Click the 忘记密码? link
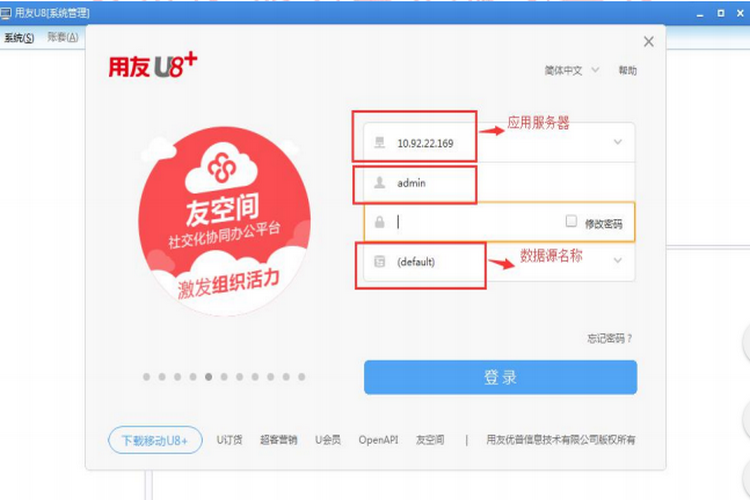 click(609, 338)
